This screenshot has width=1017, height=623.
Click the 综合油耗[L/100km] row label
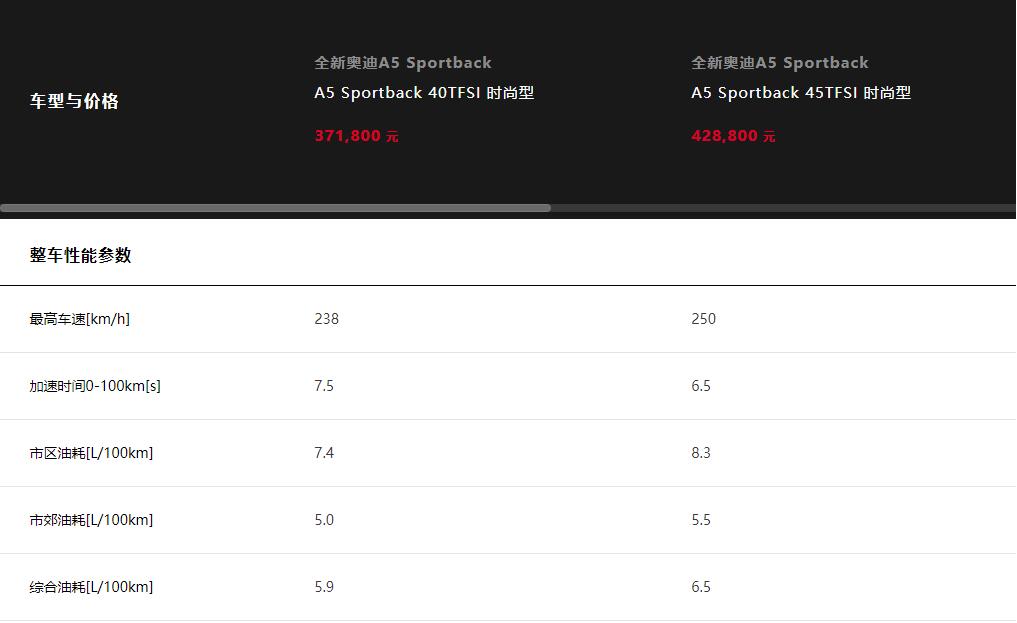[91, 587]
